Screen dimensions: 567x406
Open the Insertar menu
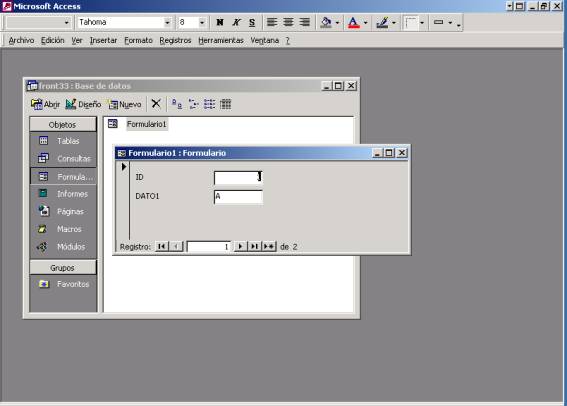pos(103,40)
